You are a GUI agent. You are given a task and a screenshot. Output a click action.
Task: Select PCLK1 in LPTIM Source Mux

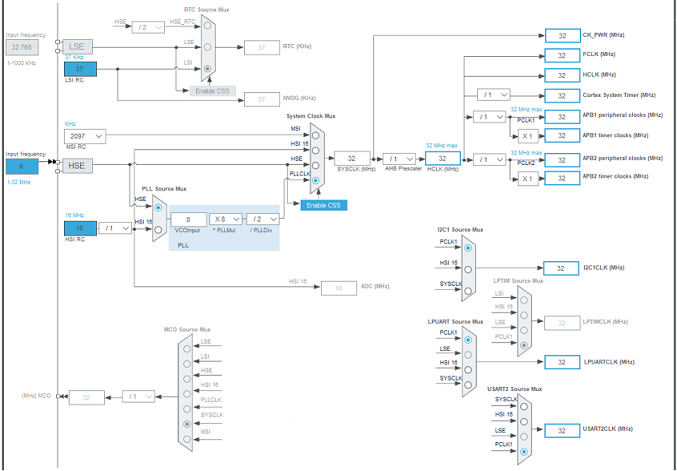point(524,345)
